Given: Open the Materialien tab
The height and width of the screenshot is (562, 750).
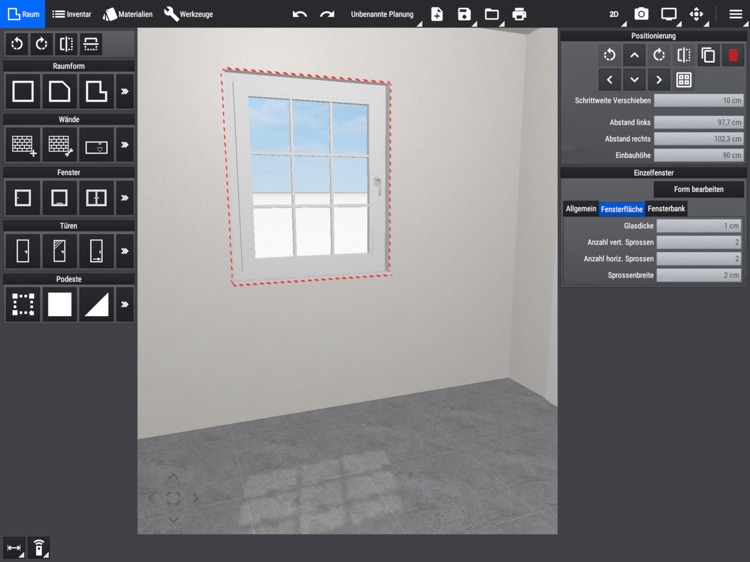Looking at the screenshot, I should click(128, 14).
